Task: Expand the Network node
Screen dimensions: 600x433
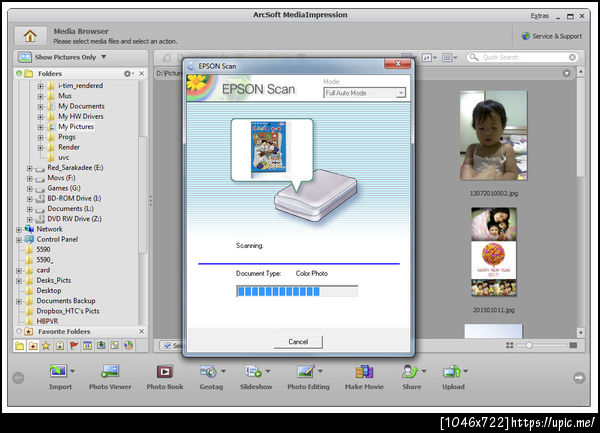Action: [x=19, y=230]
